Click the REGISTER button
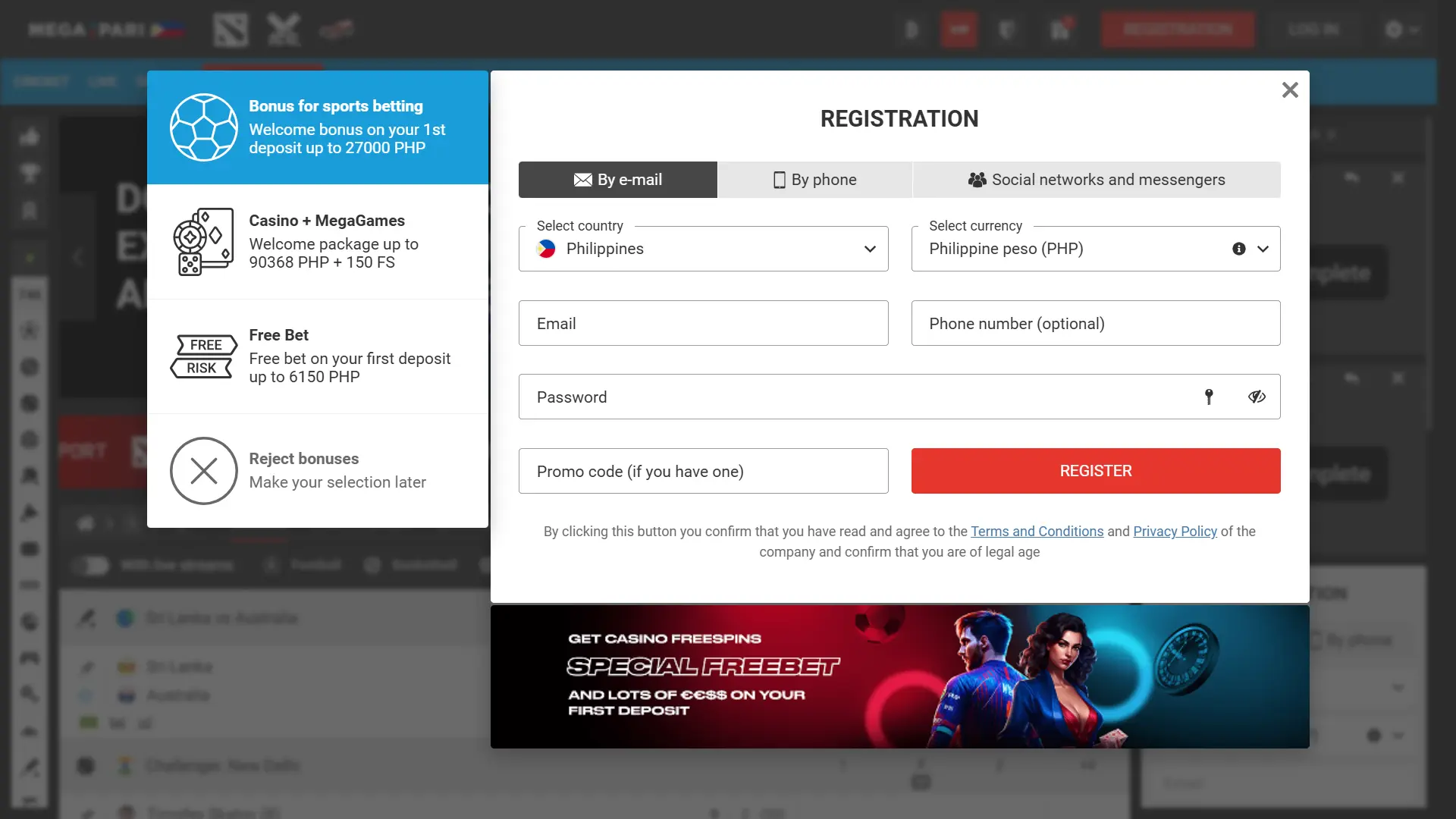1456x819 pixels. click(x=1095, y=470)
